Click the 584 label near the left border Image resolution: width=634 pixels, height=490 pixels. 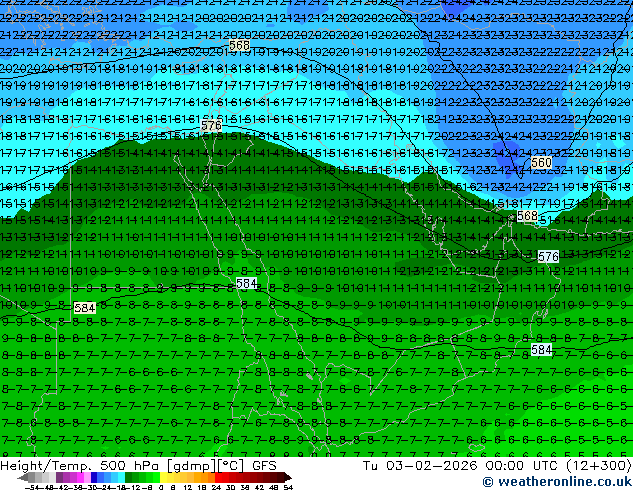[x=85, y=308]
